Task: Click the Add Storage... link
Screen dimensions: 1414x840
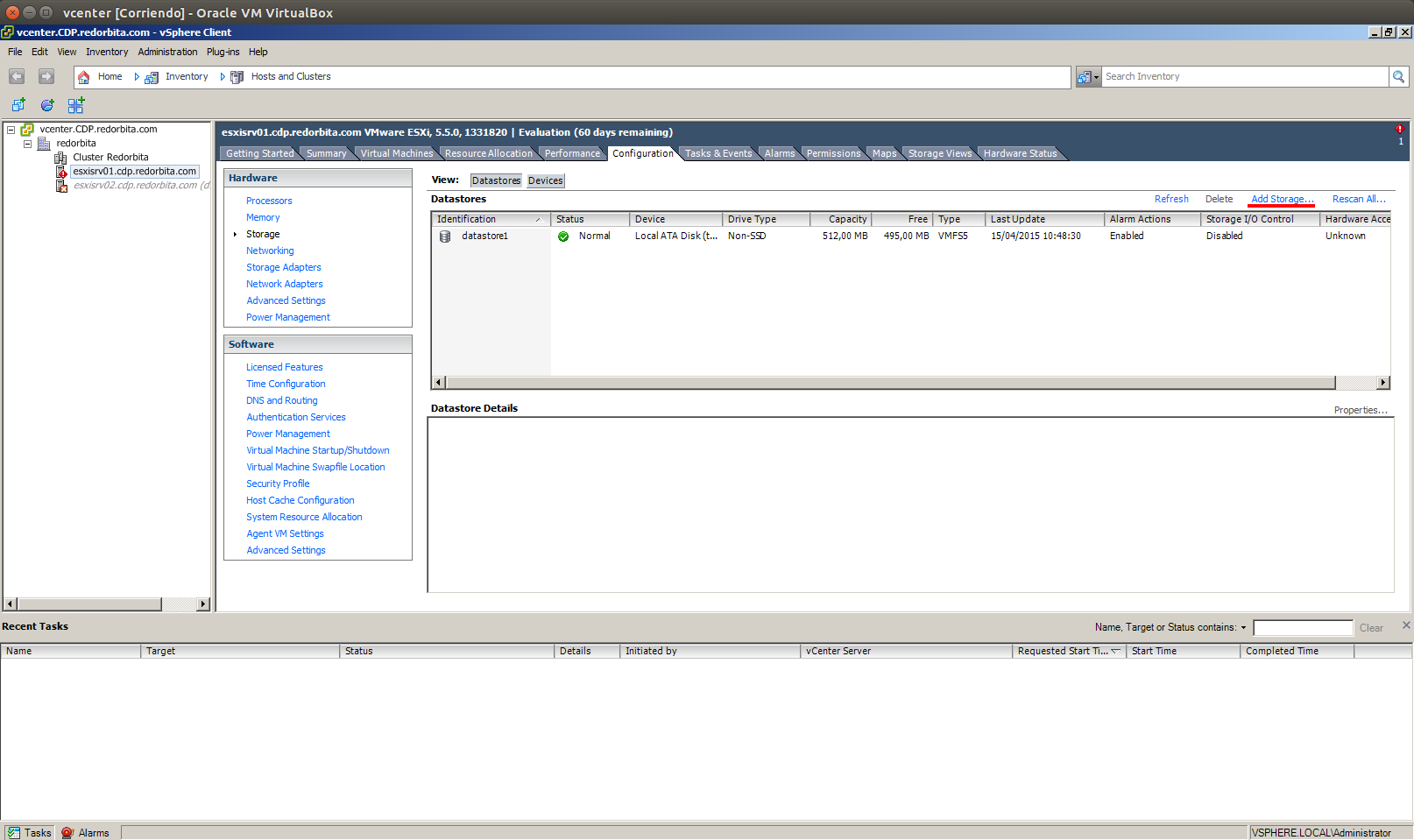Action: pyautogui.click(x=1282, y=199)
